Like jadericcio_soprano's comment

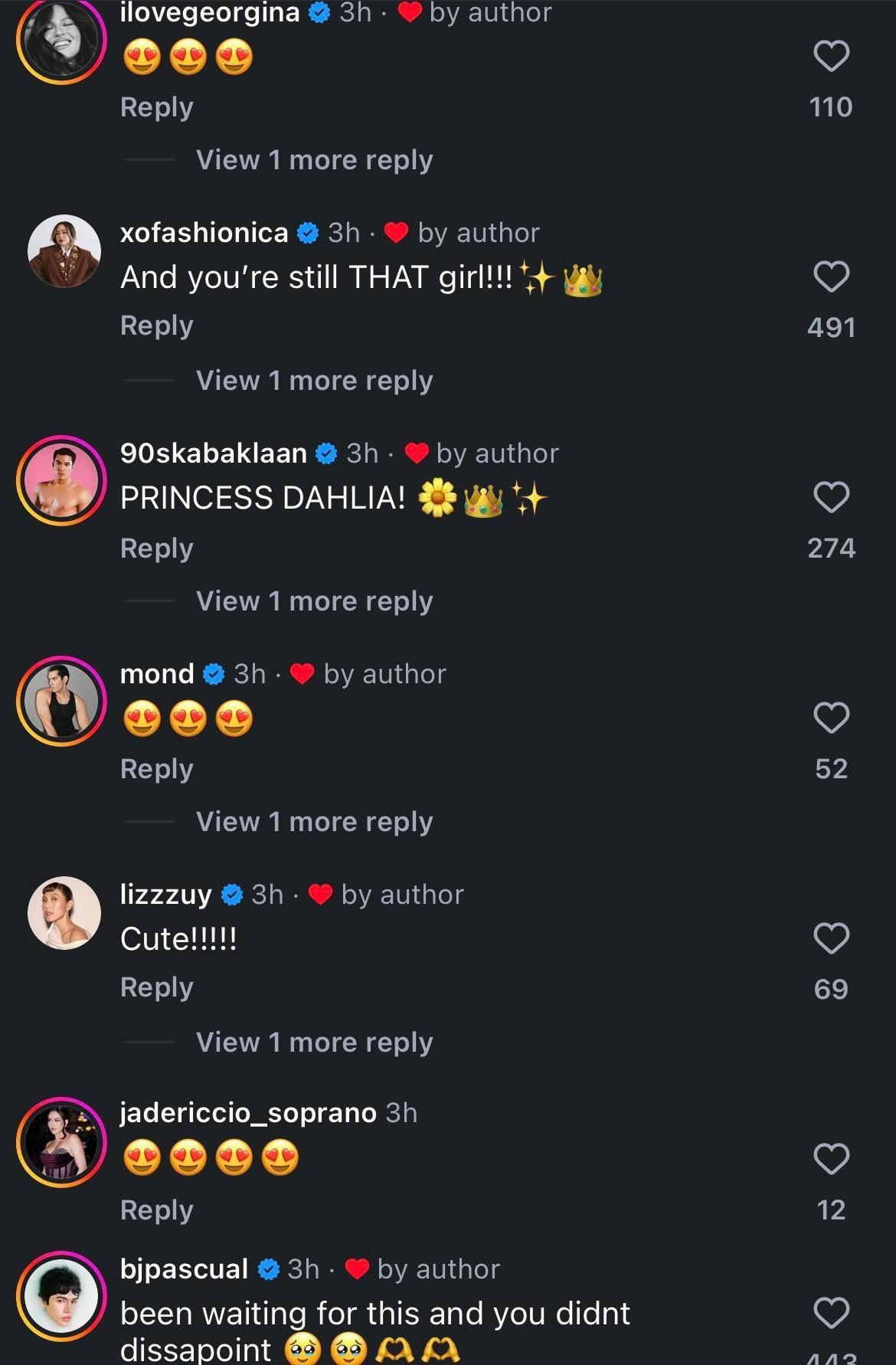point(831,1159)
